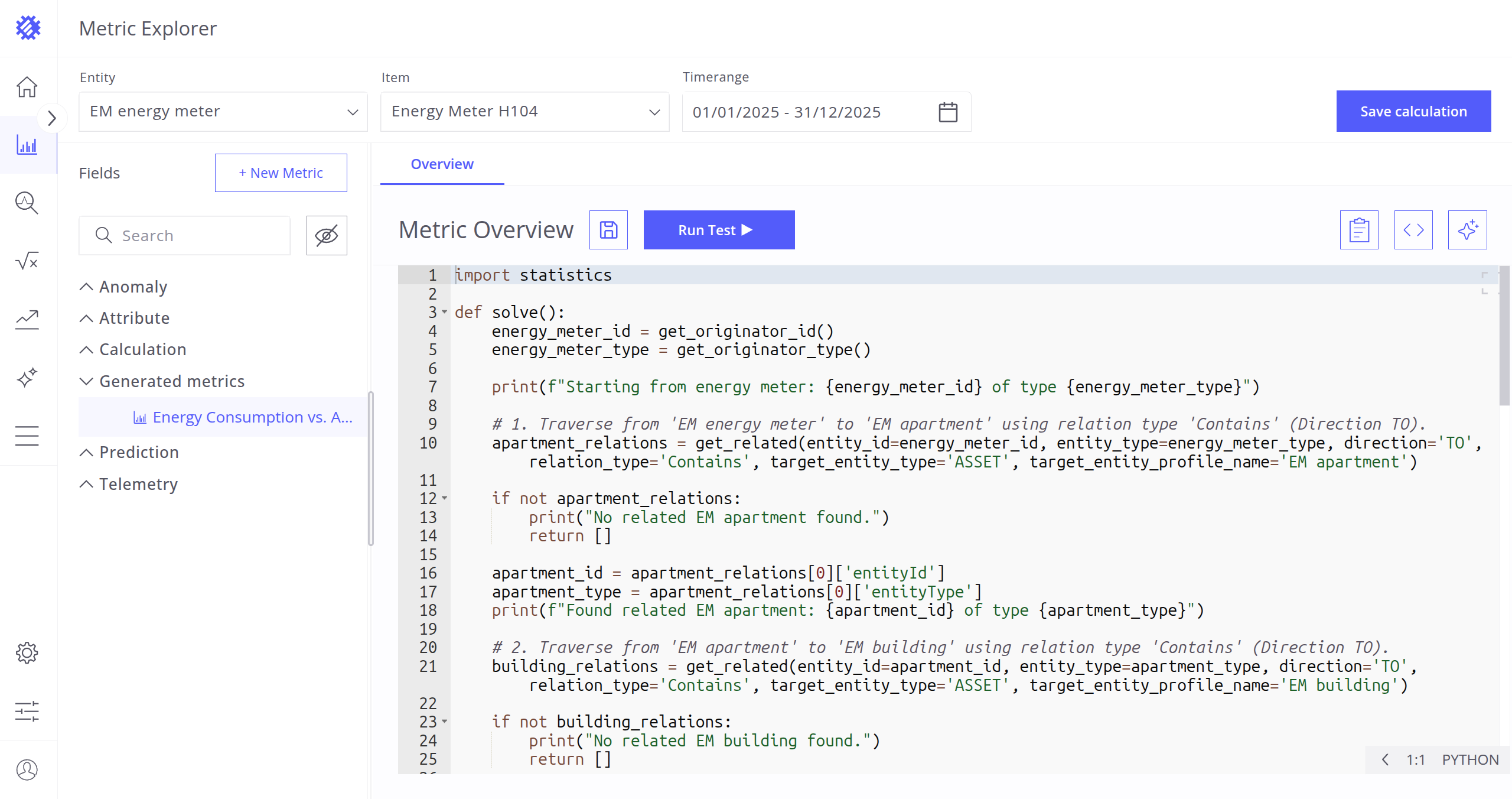Open the Entity dropdown
This screenshot has height=799, width=1512.
(223, 112)
